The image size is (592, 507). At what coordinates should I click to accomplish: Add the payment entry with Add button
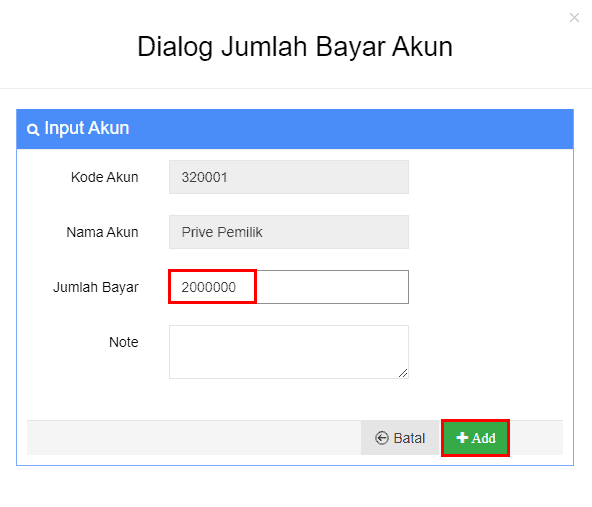pyautogui.click(x=475, y=438)
